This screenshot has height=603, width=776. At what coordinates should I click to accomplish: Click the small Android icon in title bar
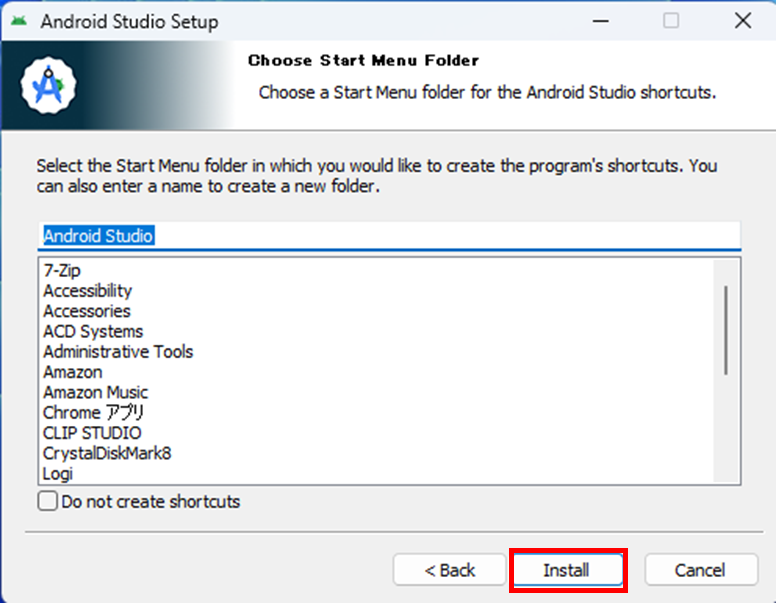coord(19,21)
